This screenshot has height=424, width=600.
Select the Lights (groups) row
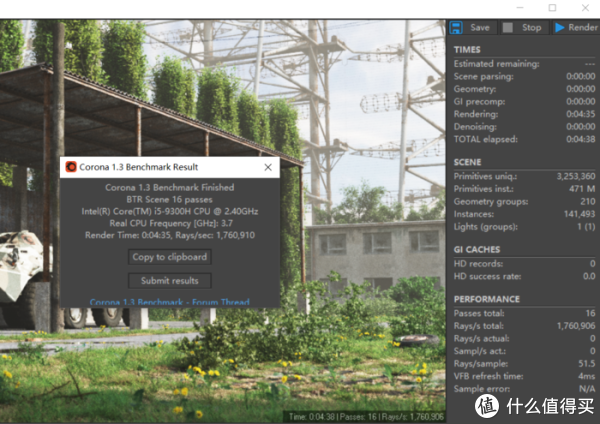[524, 227]
